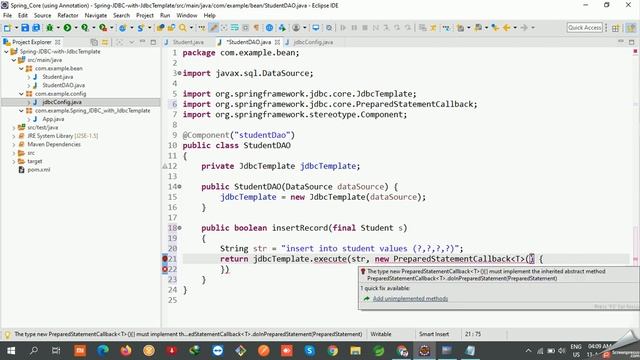Click the red error marker in overview ruler
This screenshot has width=640, height=360.
click(635, 52)
